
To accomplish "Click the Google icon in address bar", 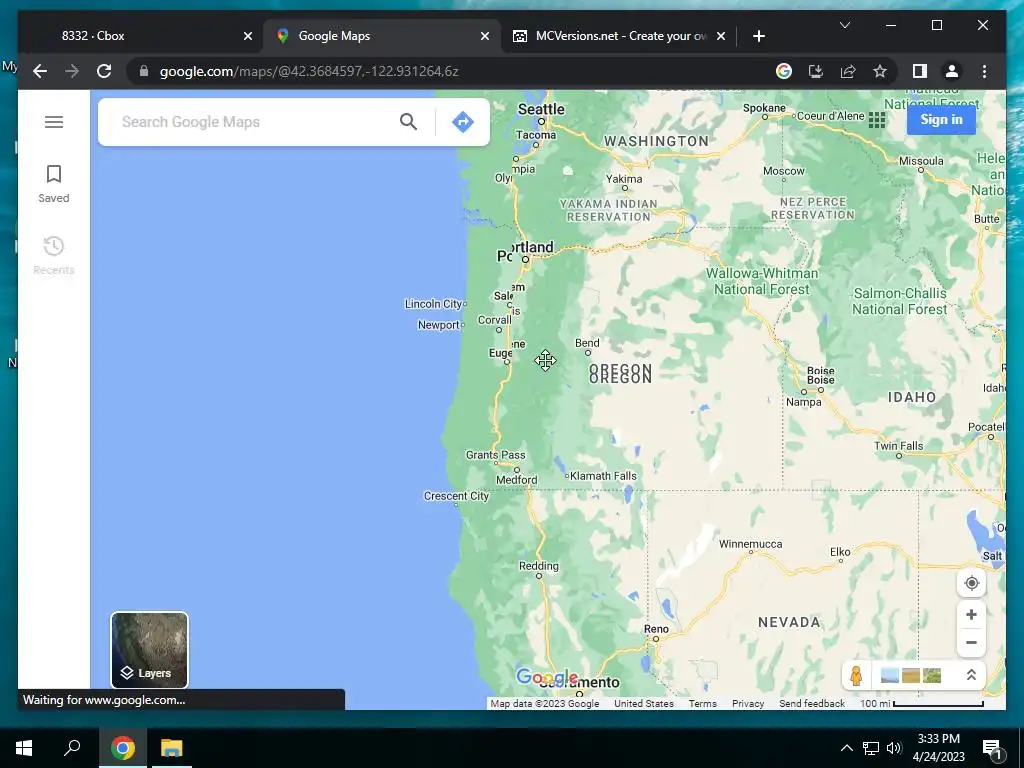I will click(x=784, y=71).
